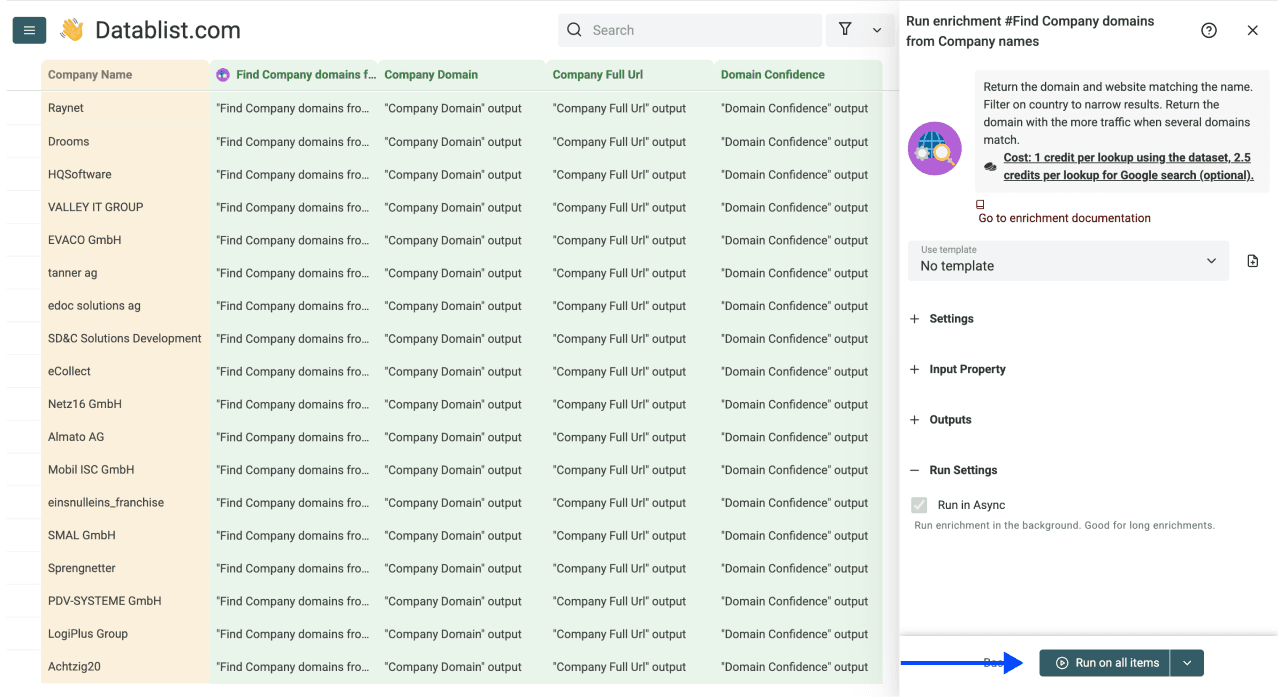Open the Use template dropdown
The image size is (1287, 700).
1068,261
